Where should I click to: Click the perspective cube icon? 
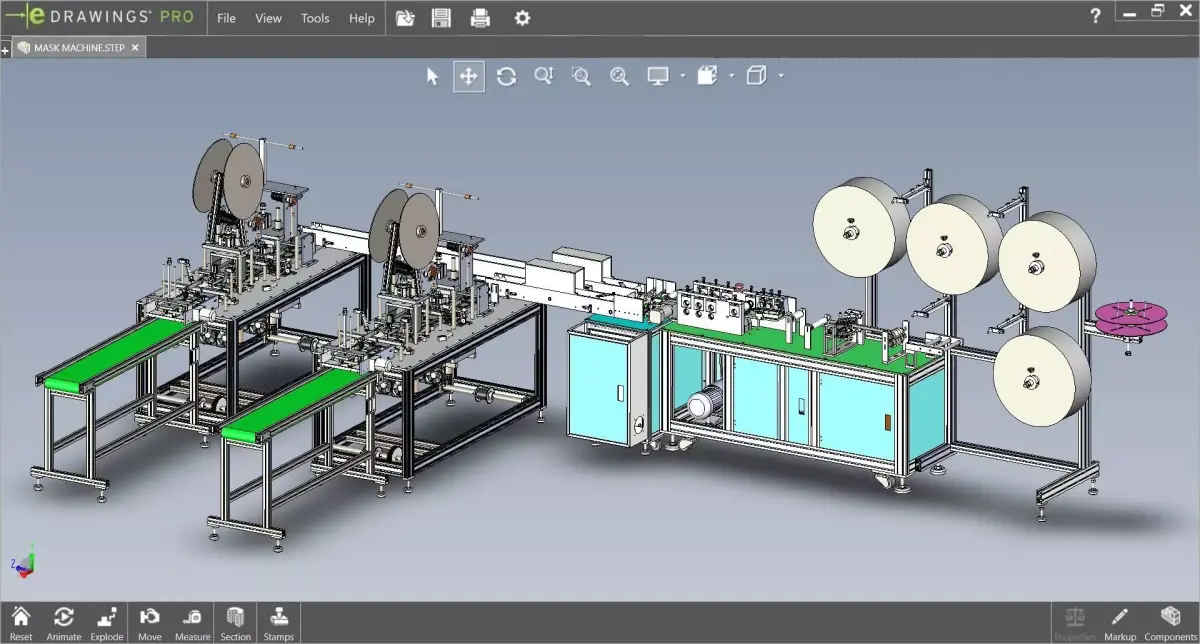757,76
